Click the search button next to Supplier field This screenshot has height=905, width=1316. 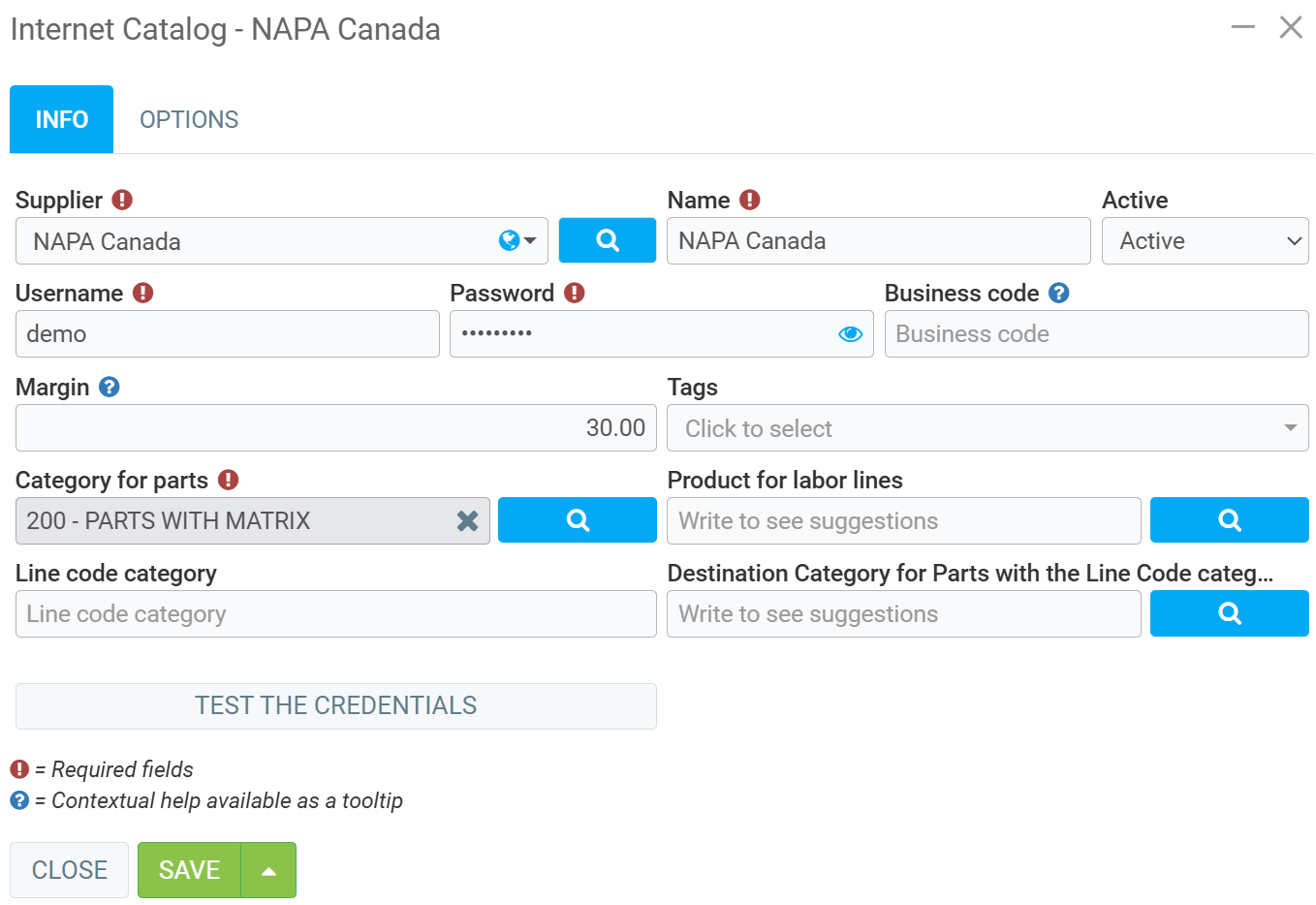click(x=607, y=240)
